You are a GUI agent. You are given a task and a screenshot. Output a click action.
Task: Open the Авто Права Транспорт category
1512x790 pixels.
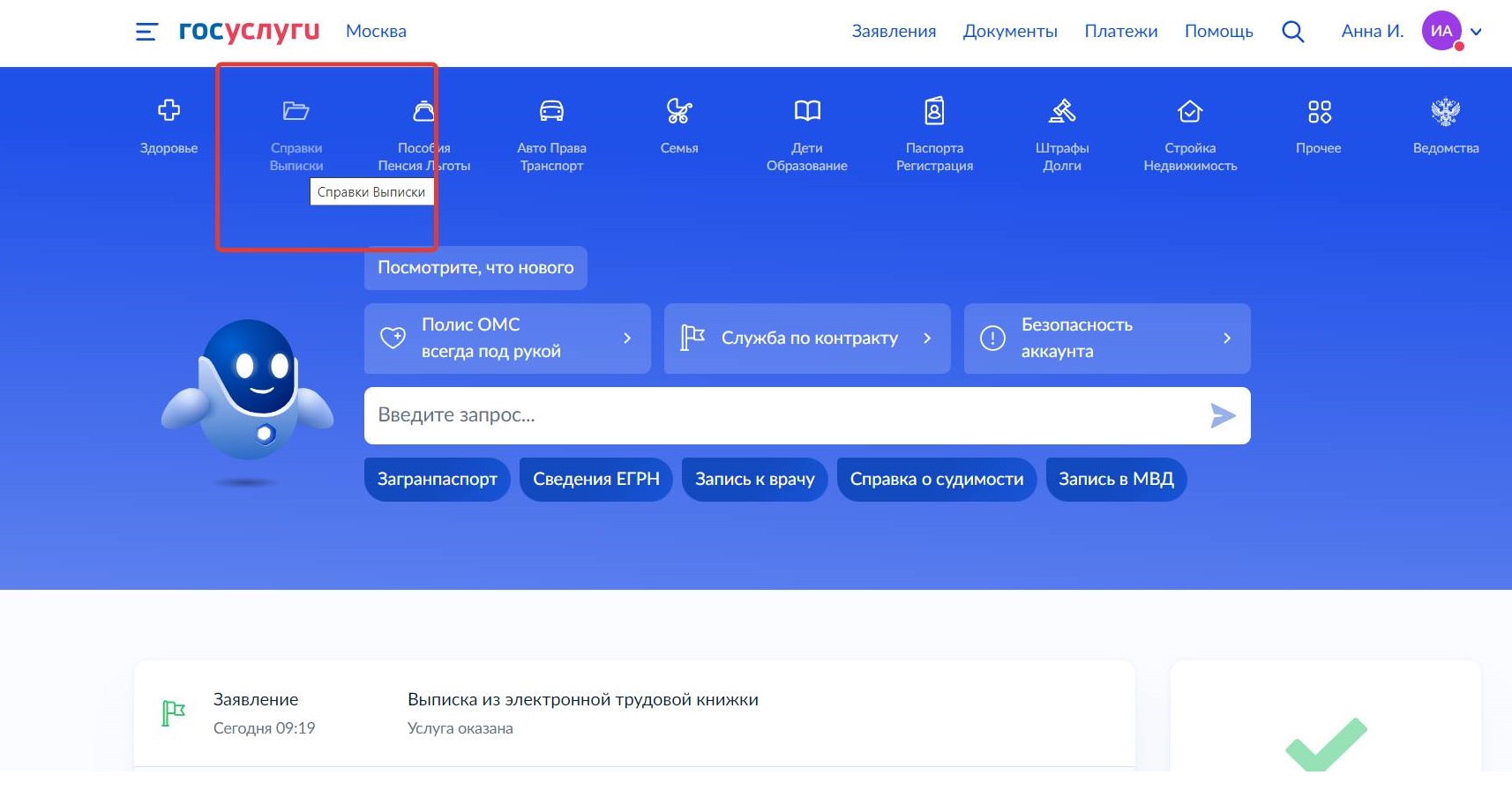pos(551,136)
